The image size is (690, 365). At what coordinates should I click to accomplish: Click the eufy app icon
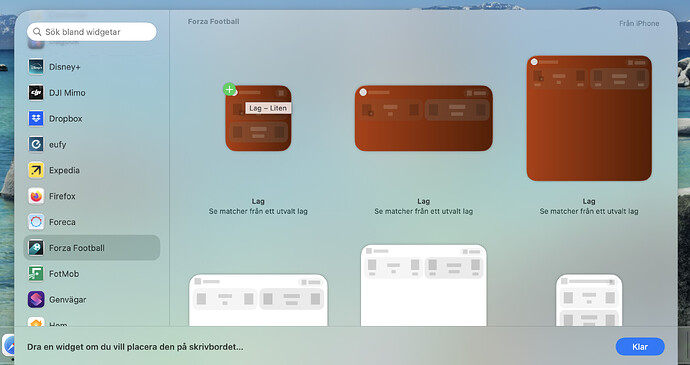36,144
